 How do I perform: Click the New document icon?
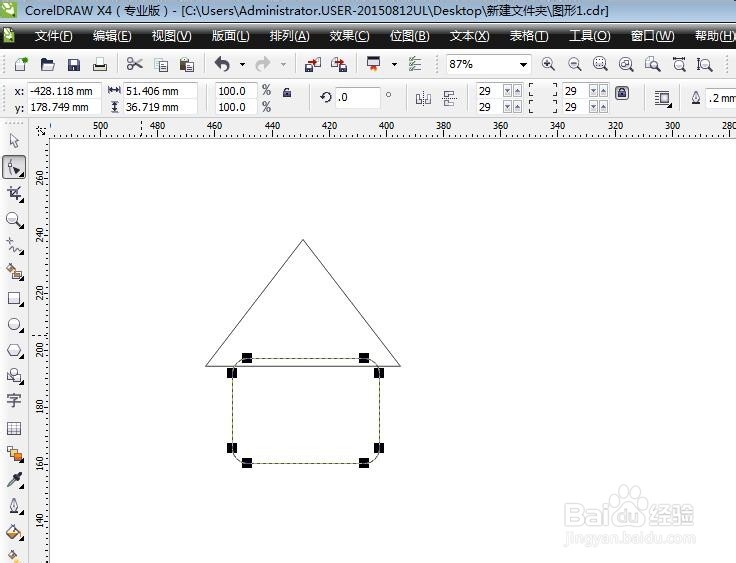click(x=21, y=64)
